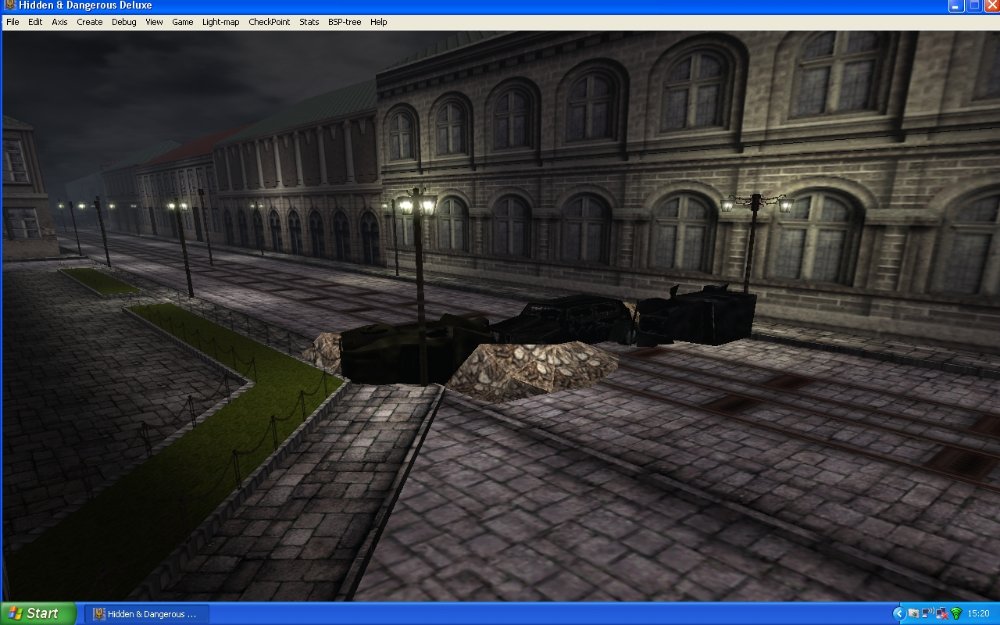This screenshot has width=1000, height=625.
Task: Select Hidden & Dangerous taskbar button
Action: 146,614
